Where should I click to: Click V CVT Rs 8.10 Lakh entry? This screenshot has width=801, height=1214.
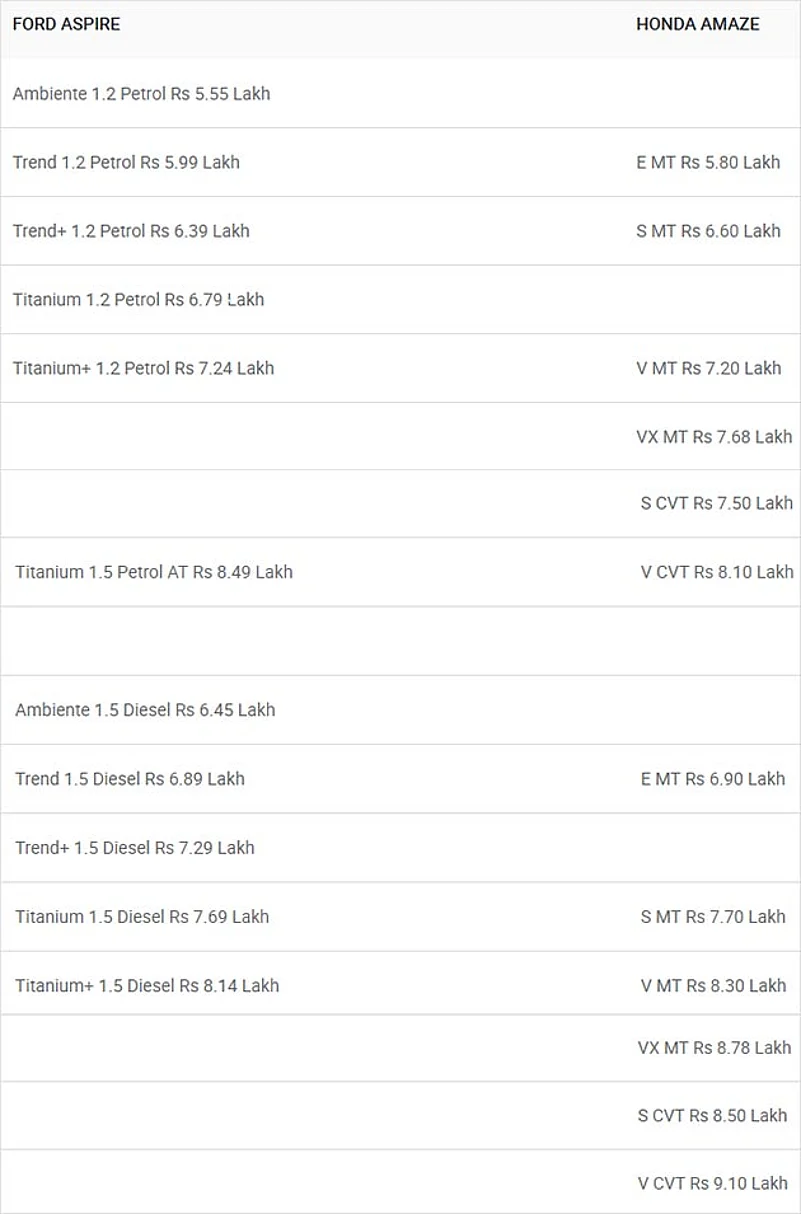pos(716,572)
